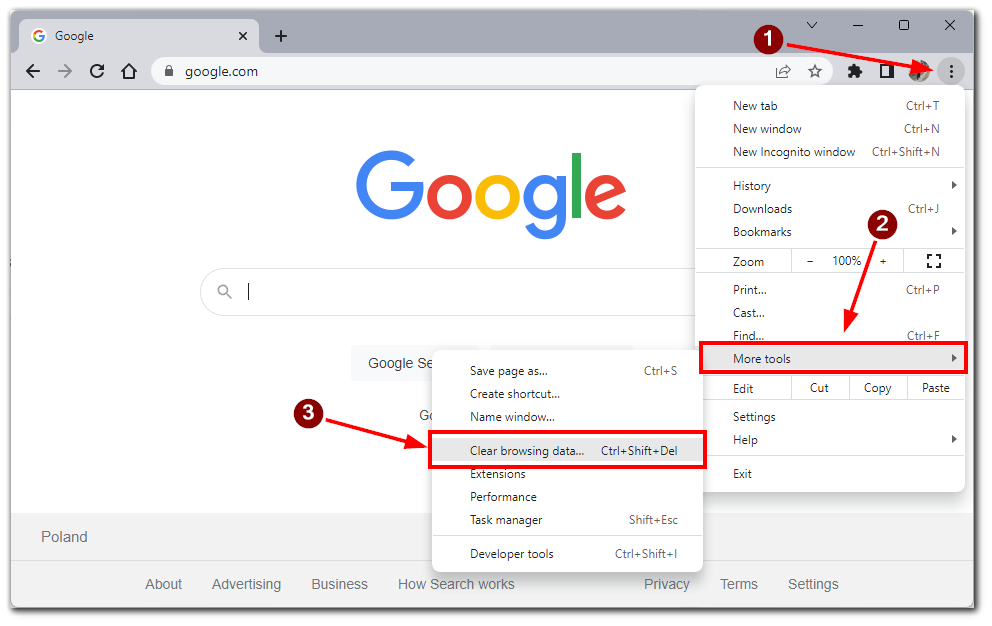Select Find... in the menu
The height and width of the screenshot is (626, 992).
(x=830, y=335)
